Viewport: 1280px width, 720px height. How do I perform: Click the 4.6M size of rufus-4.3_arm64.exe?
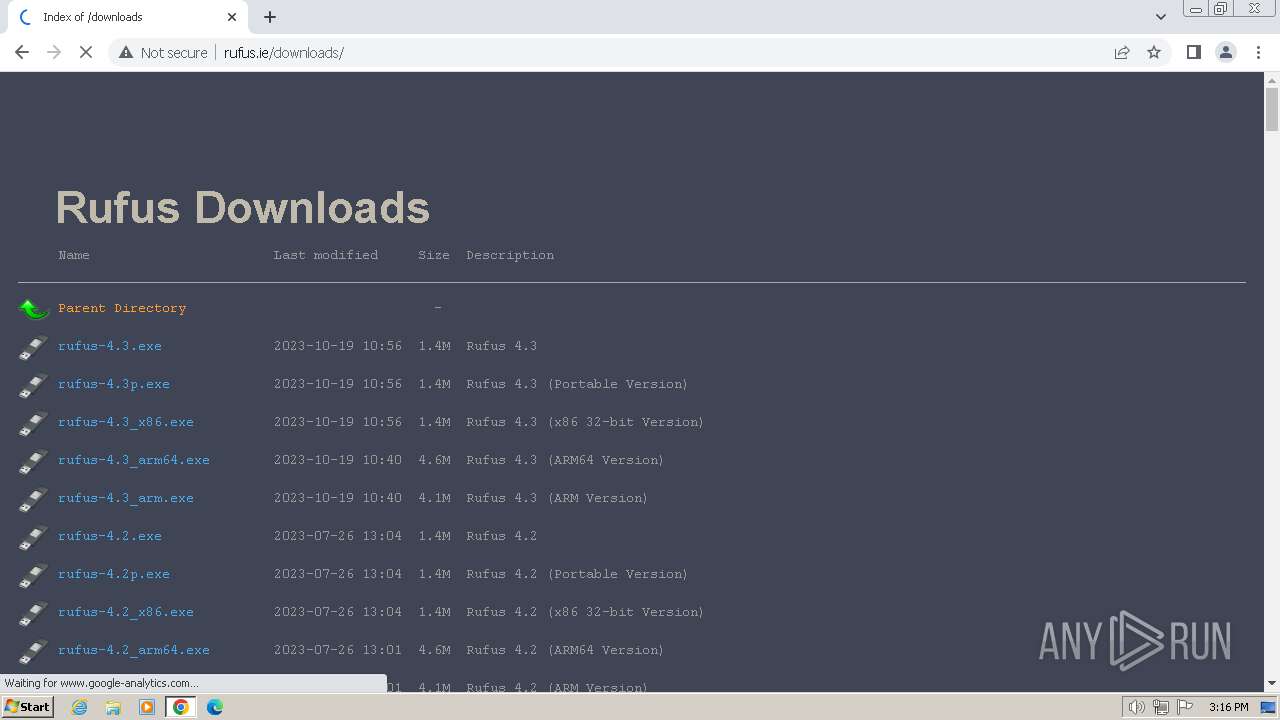pos(434,460)
